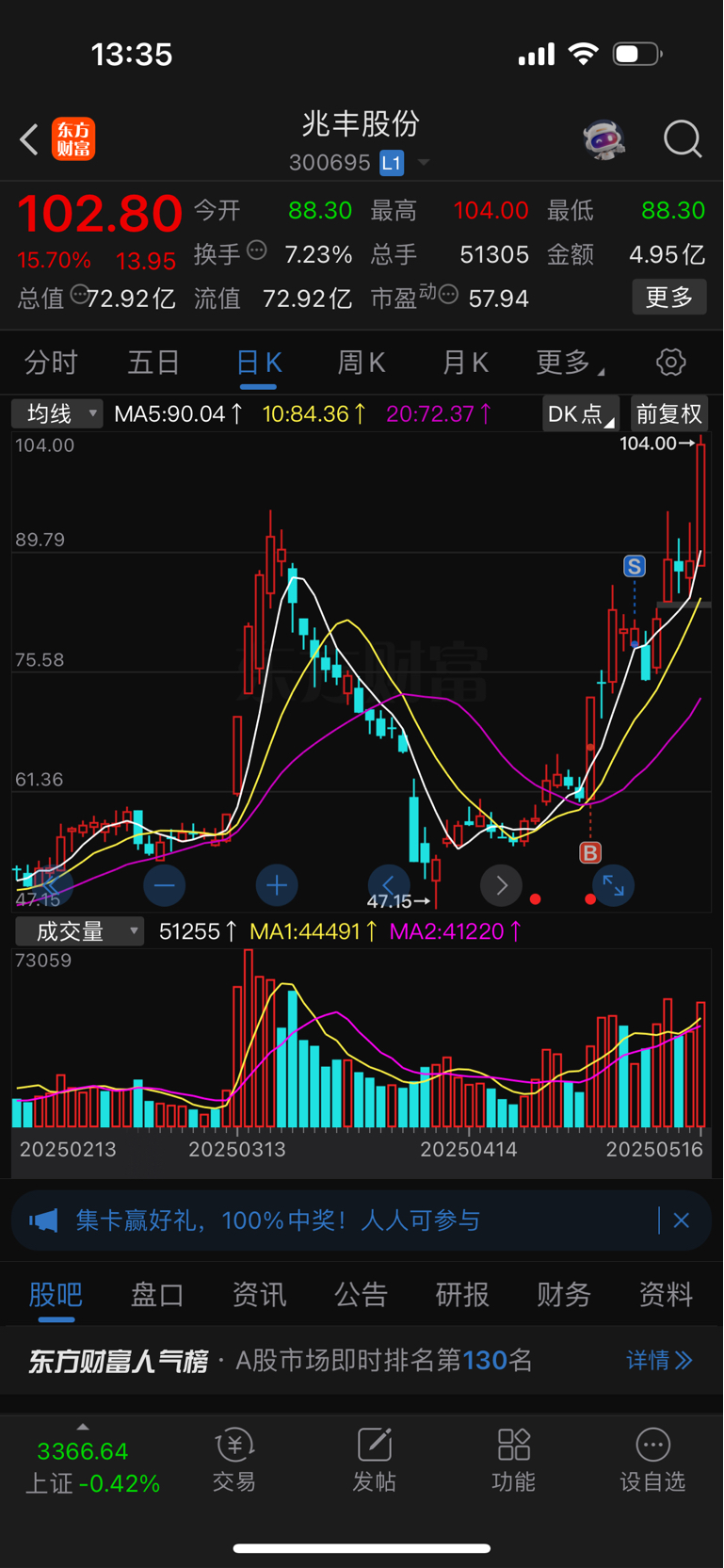The image size is (724, 1568).
Task: Open 发帖 post composer icon
Action: 374,1461
